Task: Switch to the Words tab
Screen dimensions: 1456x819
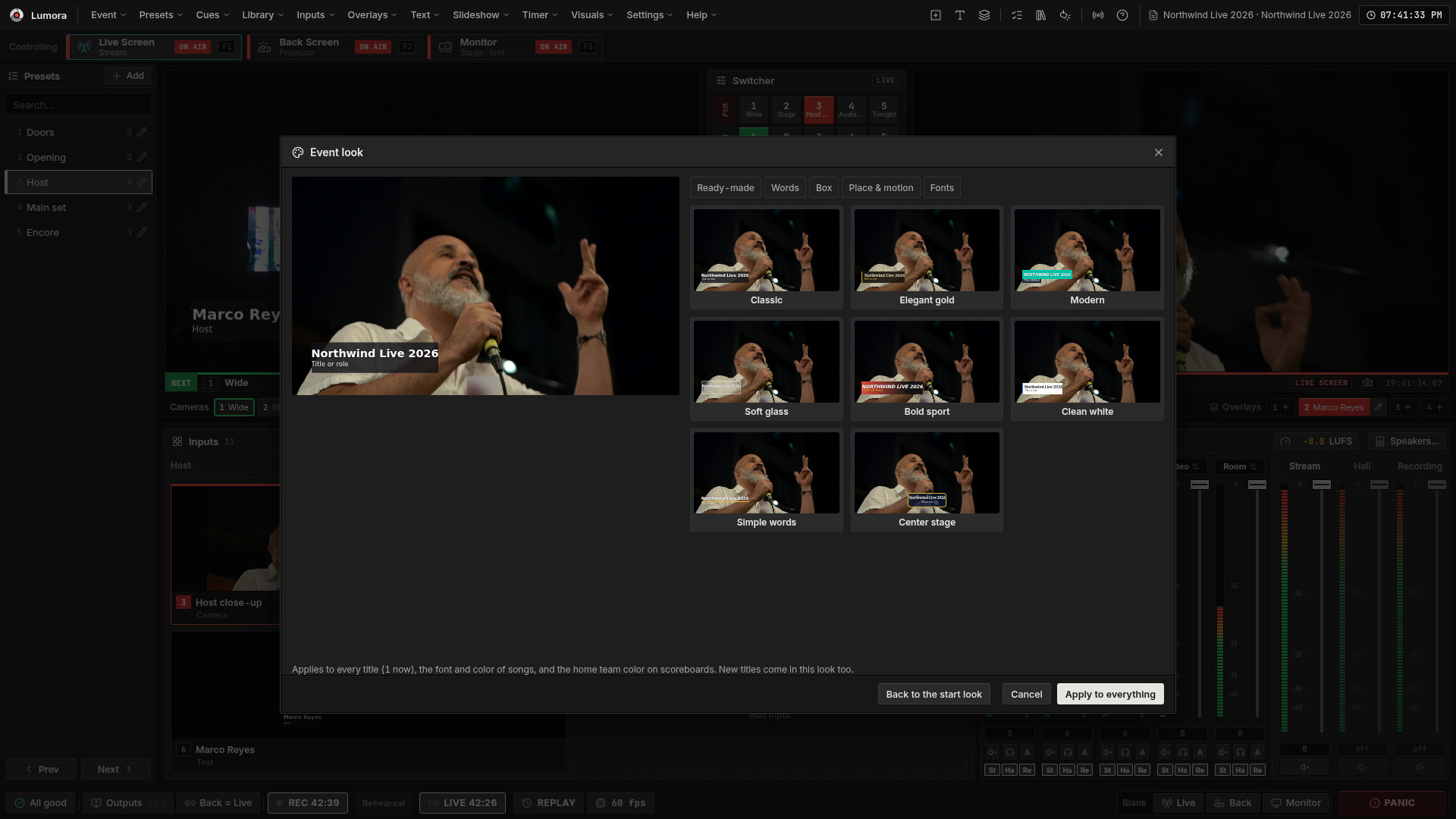Action: point(785,188)
